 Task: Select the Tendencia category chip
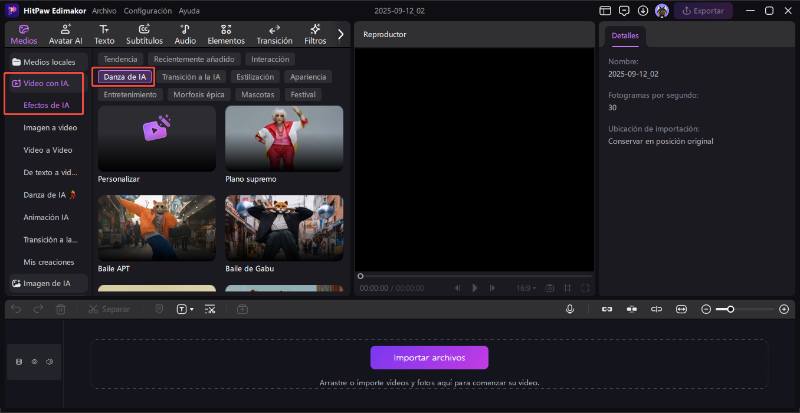coord(120,59)
